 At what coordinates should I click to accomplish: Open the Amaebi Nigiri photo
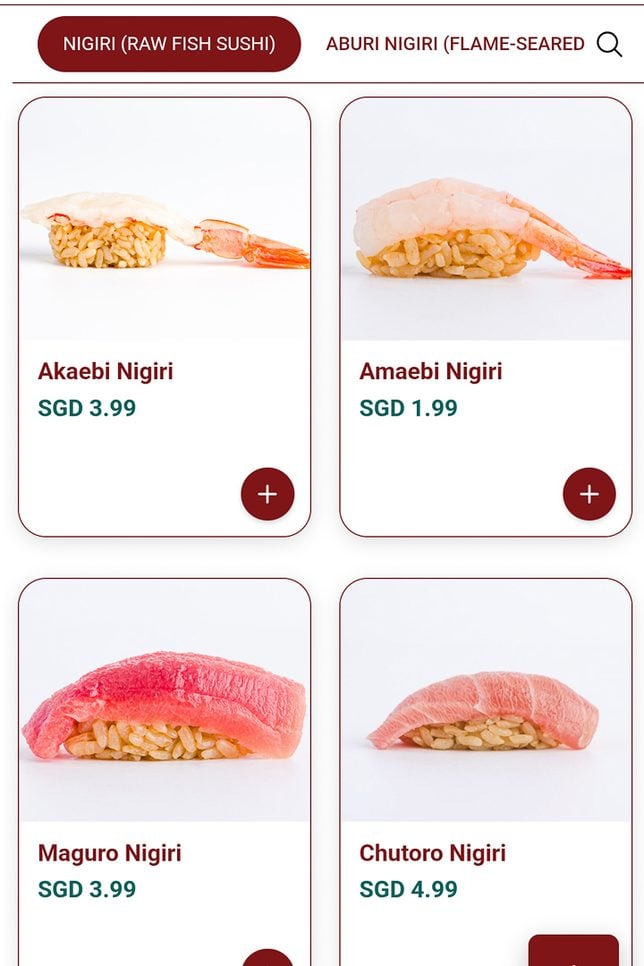[486, 219]
